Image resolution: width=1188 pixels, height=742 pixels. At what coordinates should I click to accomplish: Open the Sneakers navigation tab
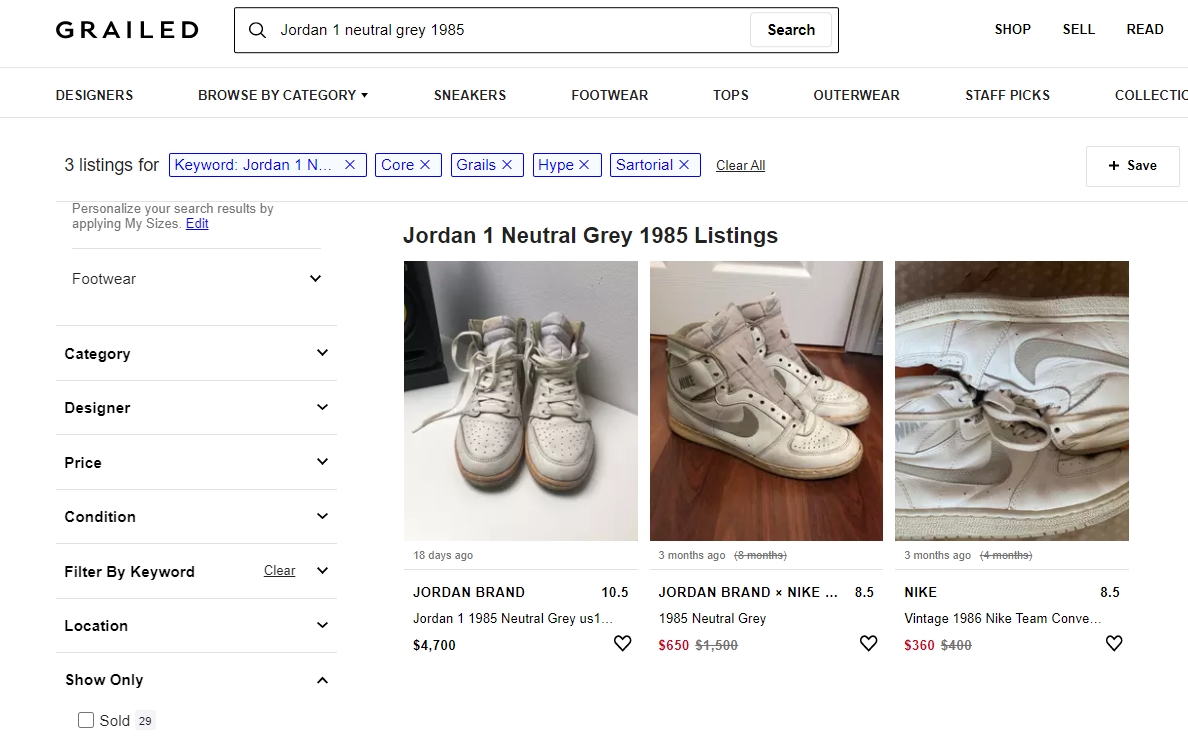point(469,95)
